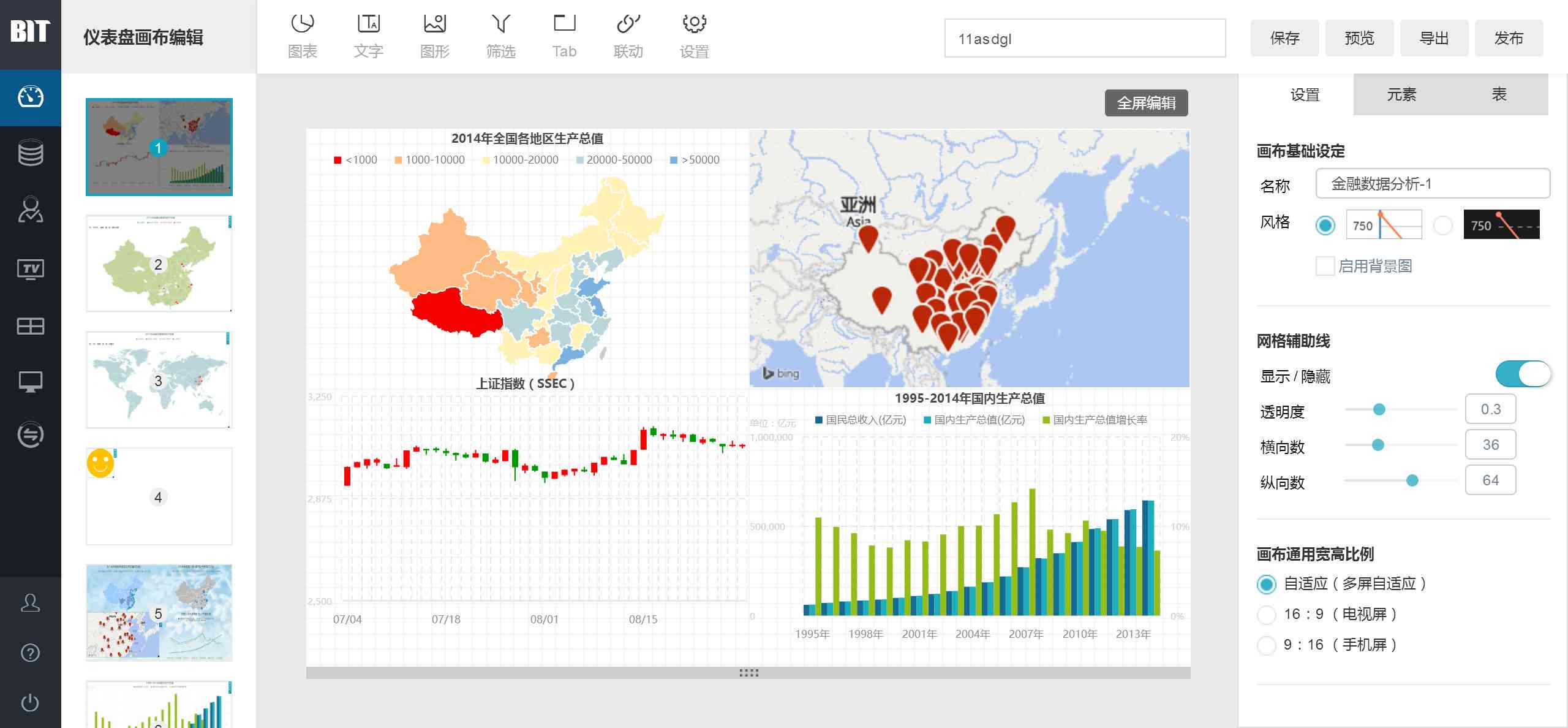Open the help question-mark icon
The image size is (1568, 728).
31,653
